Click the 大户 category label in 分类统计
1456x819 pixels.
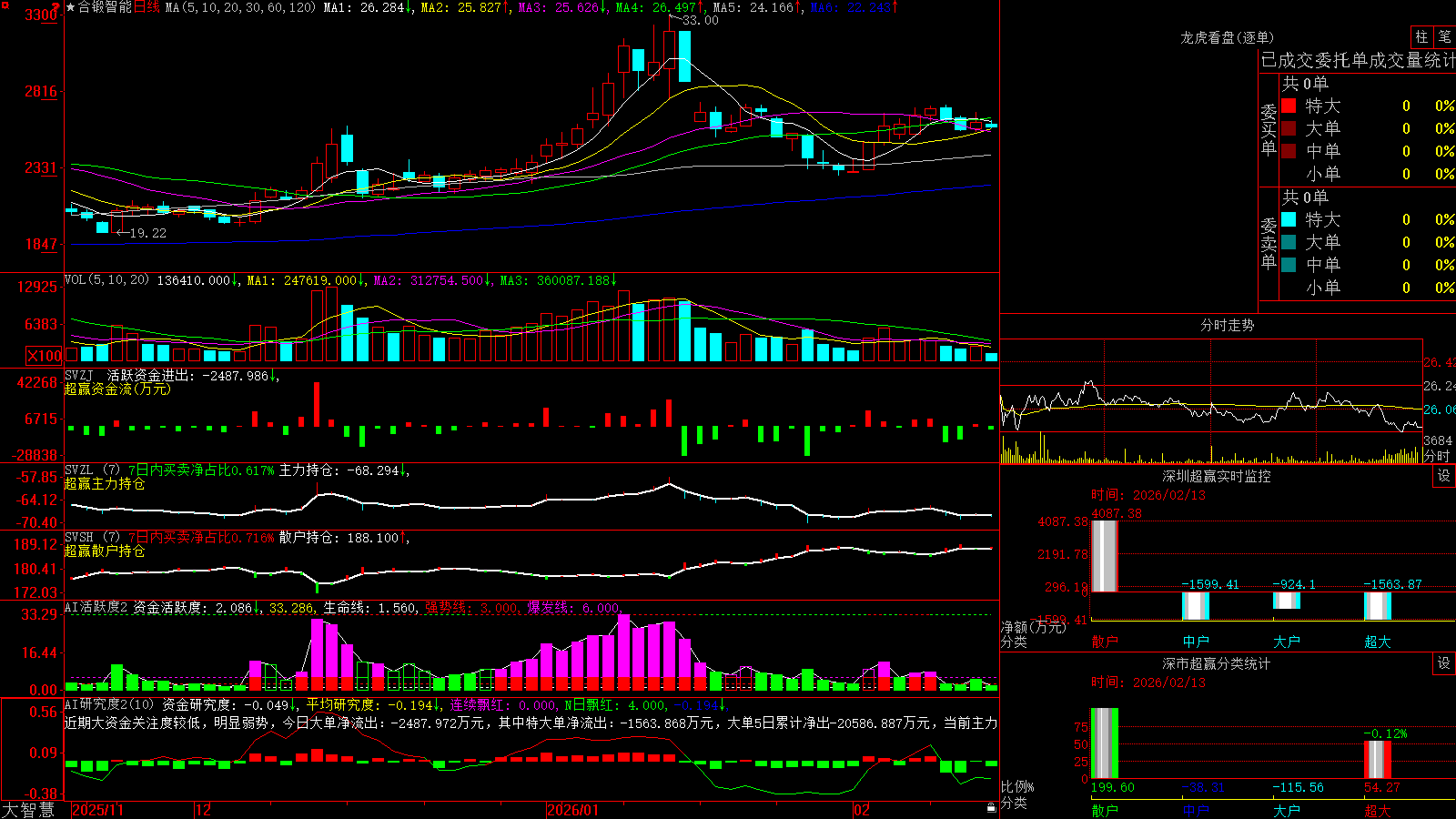(x=1287, y=811)
